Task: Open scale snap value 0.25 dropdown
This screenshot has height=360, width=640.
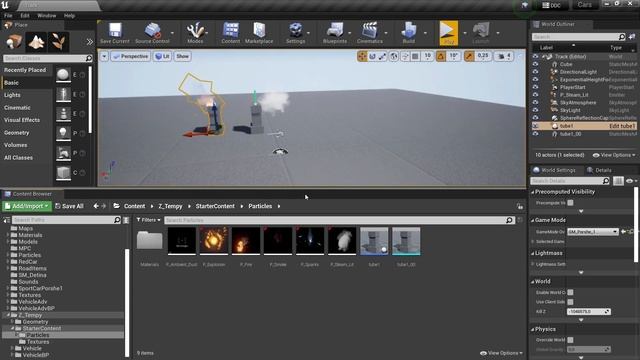Action: click(483, 56)
